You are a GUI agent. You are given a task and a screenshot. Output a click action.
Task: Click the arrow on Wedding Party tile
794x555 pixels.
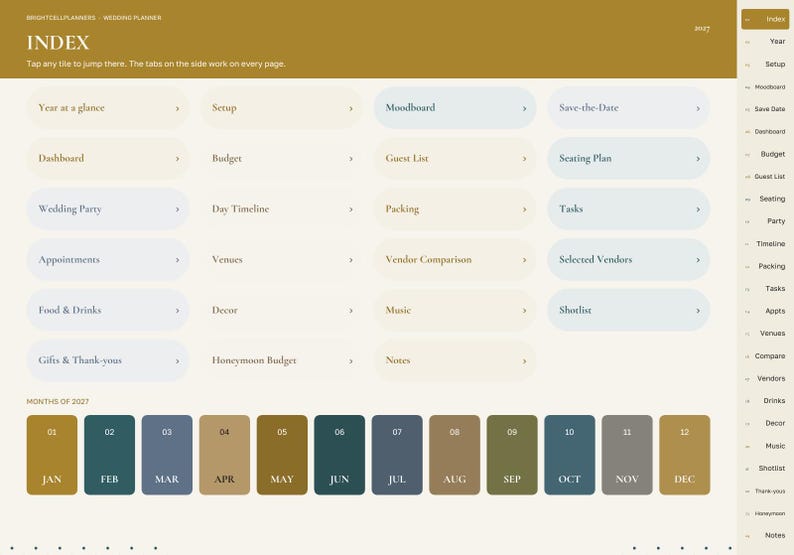point(177,210)
